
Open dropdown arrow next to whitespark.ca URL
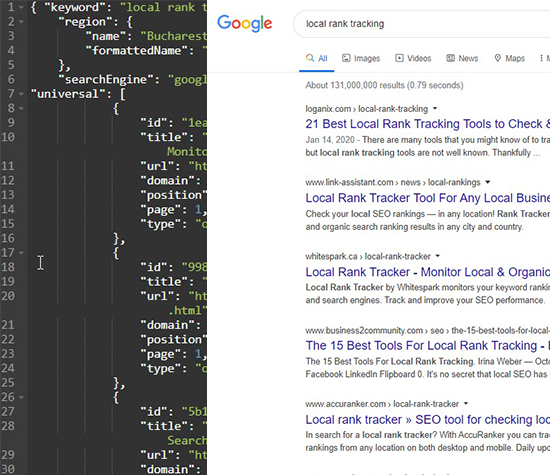pyautogui.click(x=438, y=256)
